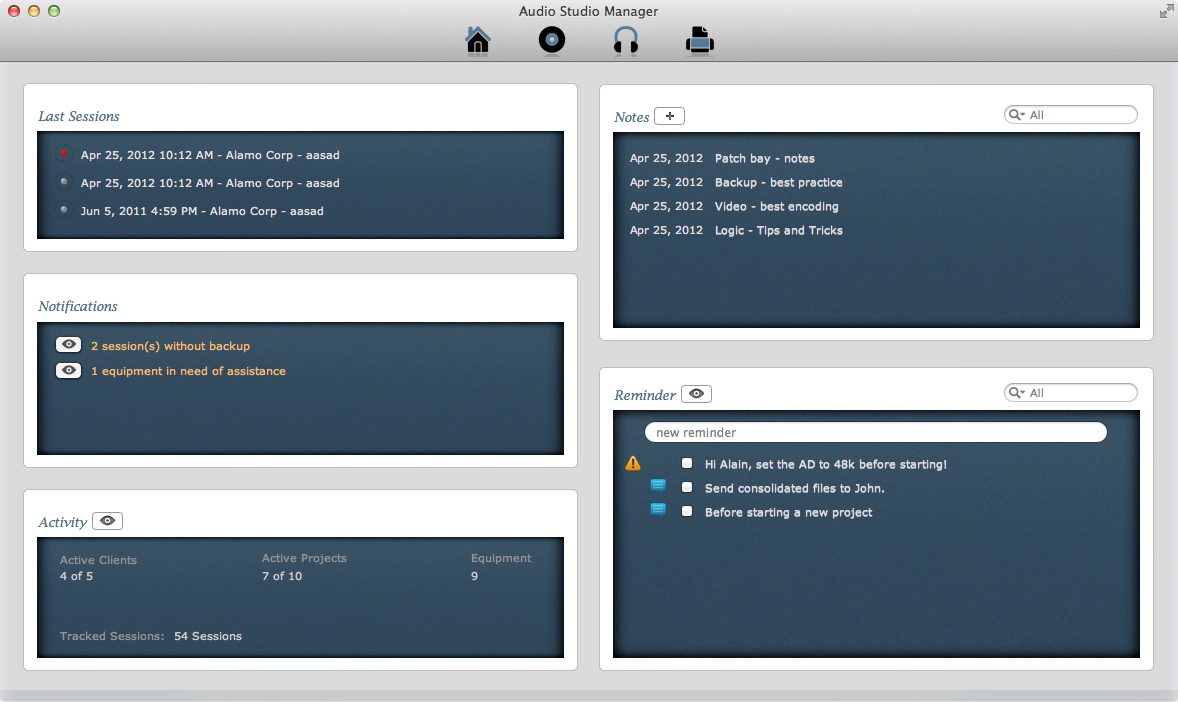View sessions without backup via eye button

point(68,345)
